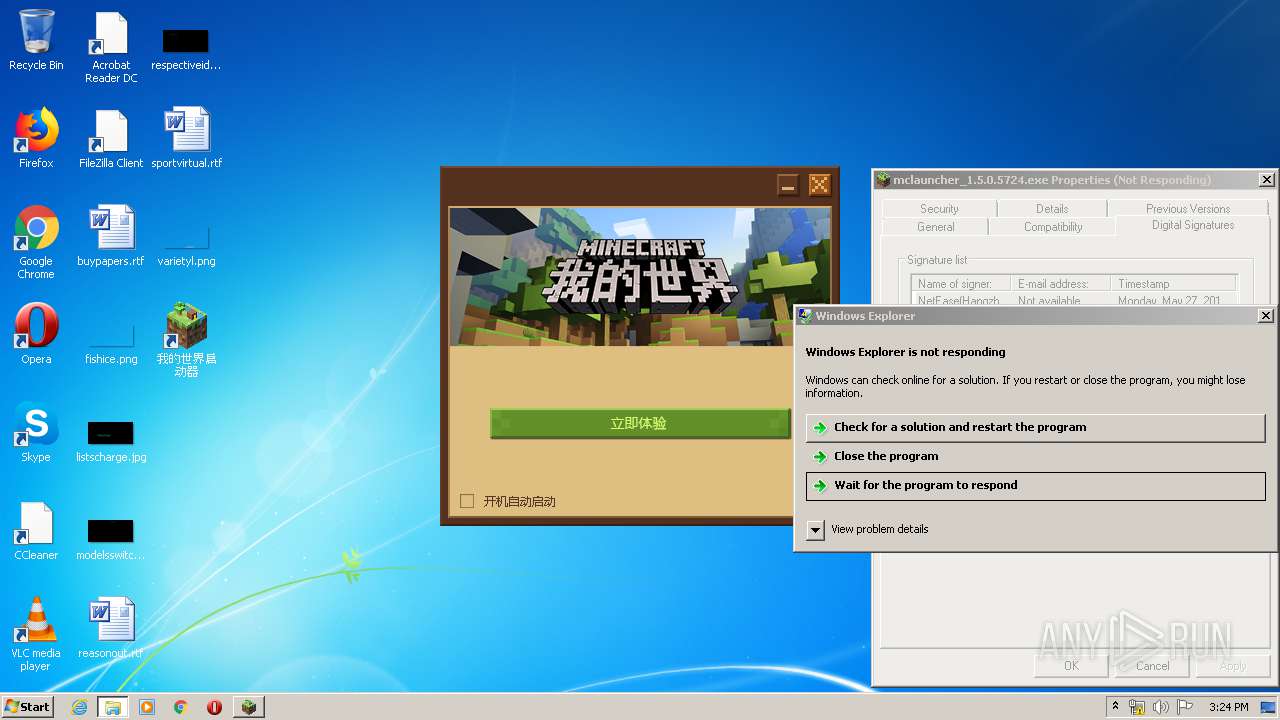Click the Start button
This screenshot has height=720, width=1280.
click(x=28, y=707)
